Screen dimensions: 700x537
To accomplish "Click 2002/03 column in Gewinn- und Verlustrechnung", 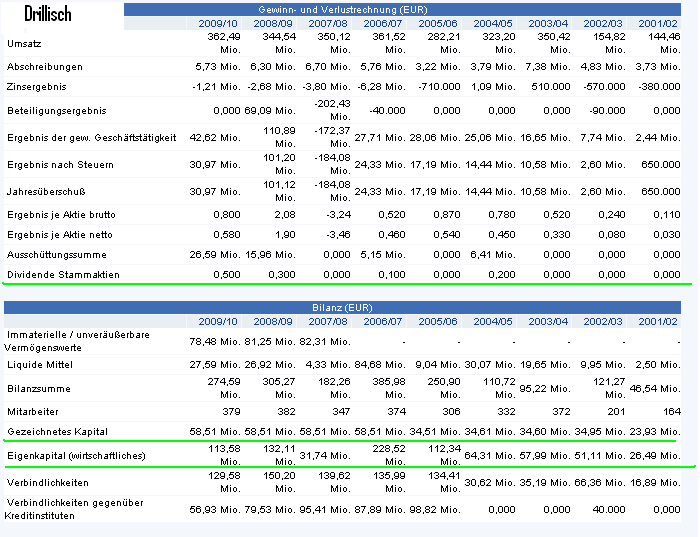I will click(x=603, y=23).
